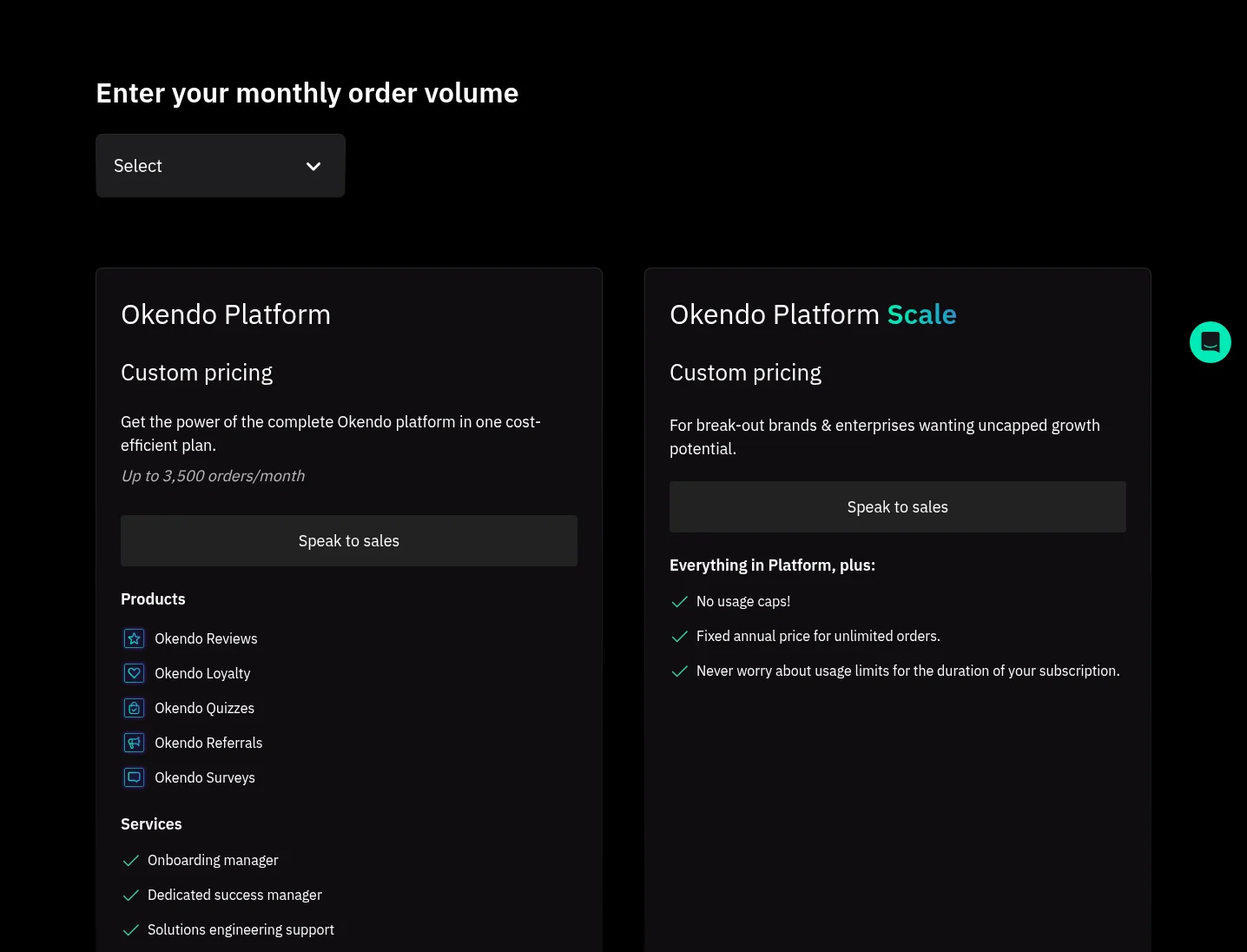The image size is (1247, 952).
Task: Click the Okendo Referrals megaphone icon
Action: click(134, 743)
